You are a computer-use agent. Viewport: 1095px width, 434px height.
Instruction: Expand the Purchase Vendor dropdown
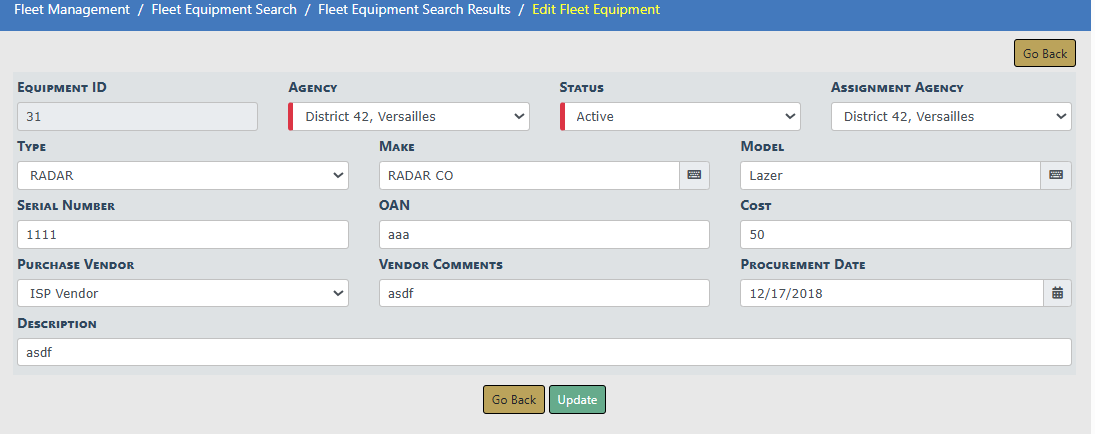183,293
